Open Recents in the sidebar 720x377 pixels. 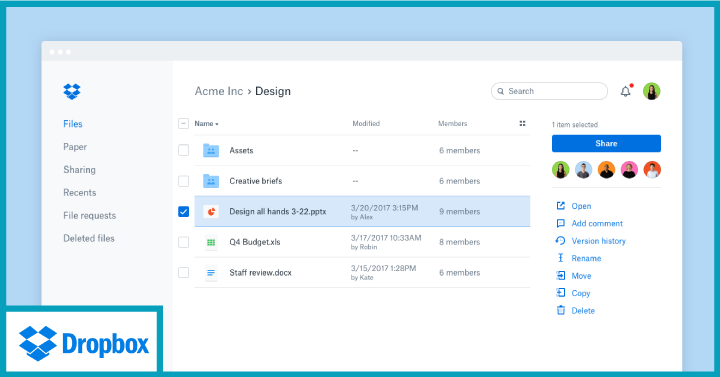(79, 193)
